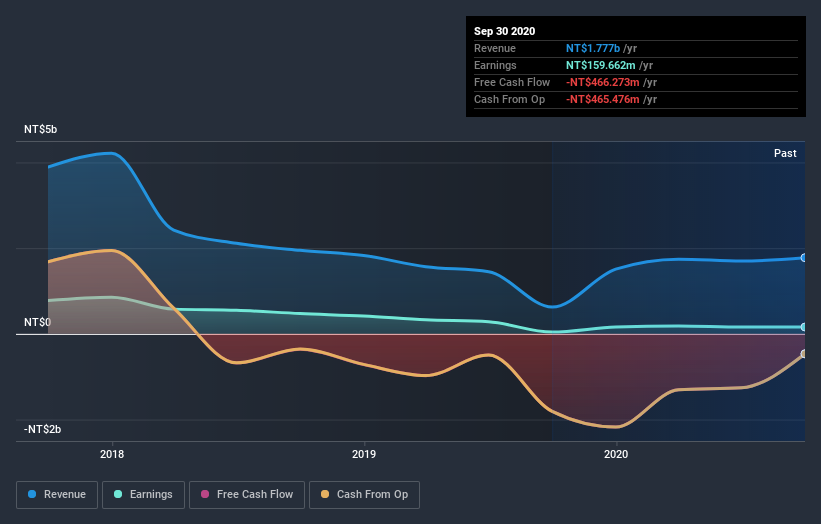Click the NT$5b y-axis label
The width and height of the screenshot is (821, 524).
coord(40,129)
